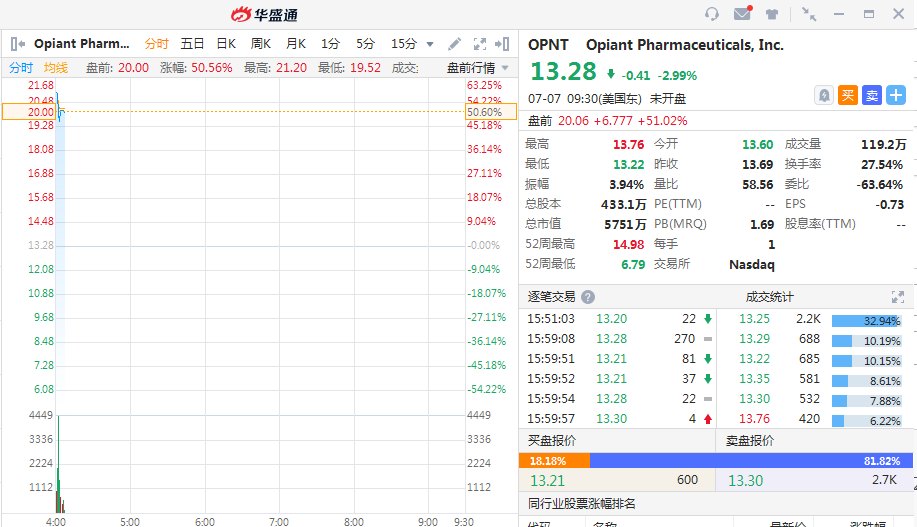Select the chart drawing pencil tool

point(454,44)
